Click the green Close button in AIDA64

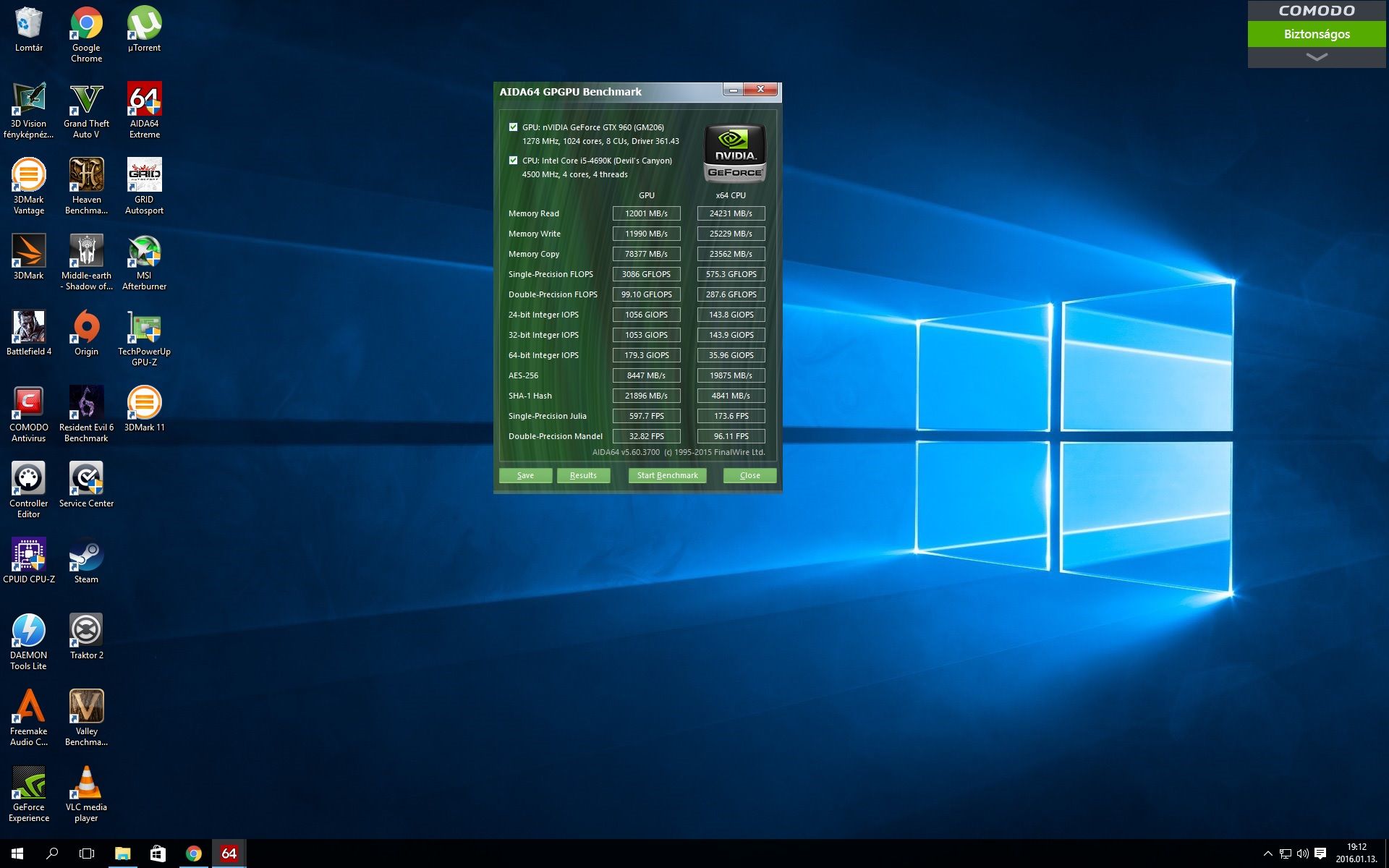point(750,475)
